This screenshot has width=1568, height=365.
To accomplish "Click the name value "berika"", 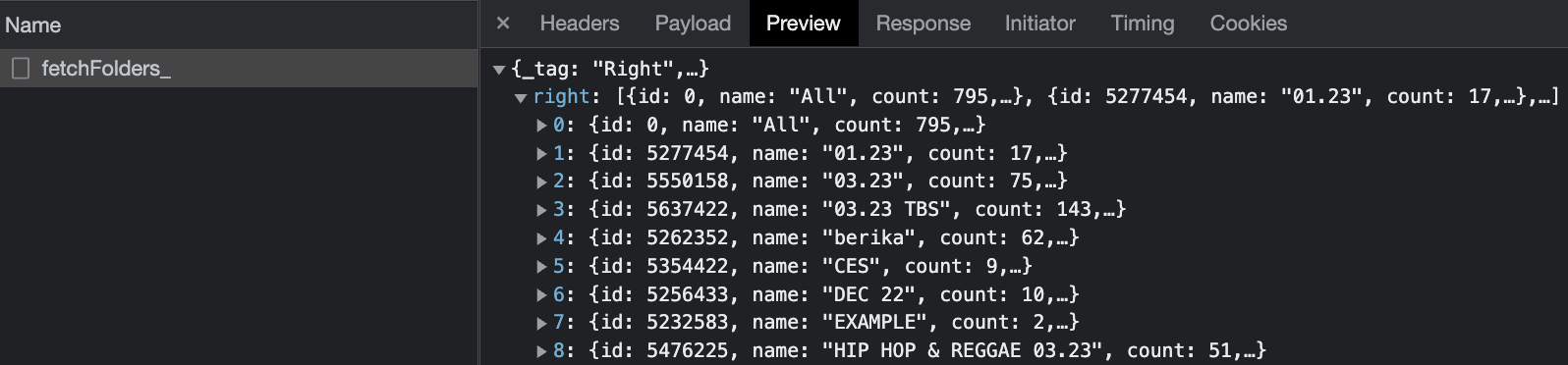I will click(873, 238).
